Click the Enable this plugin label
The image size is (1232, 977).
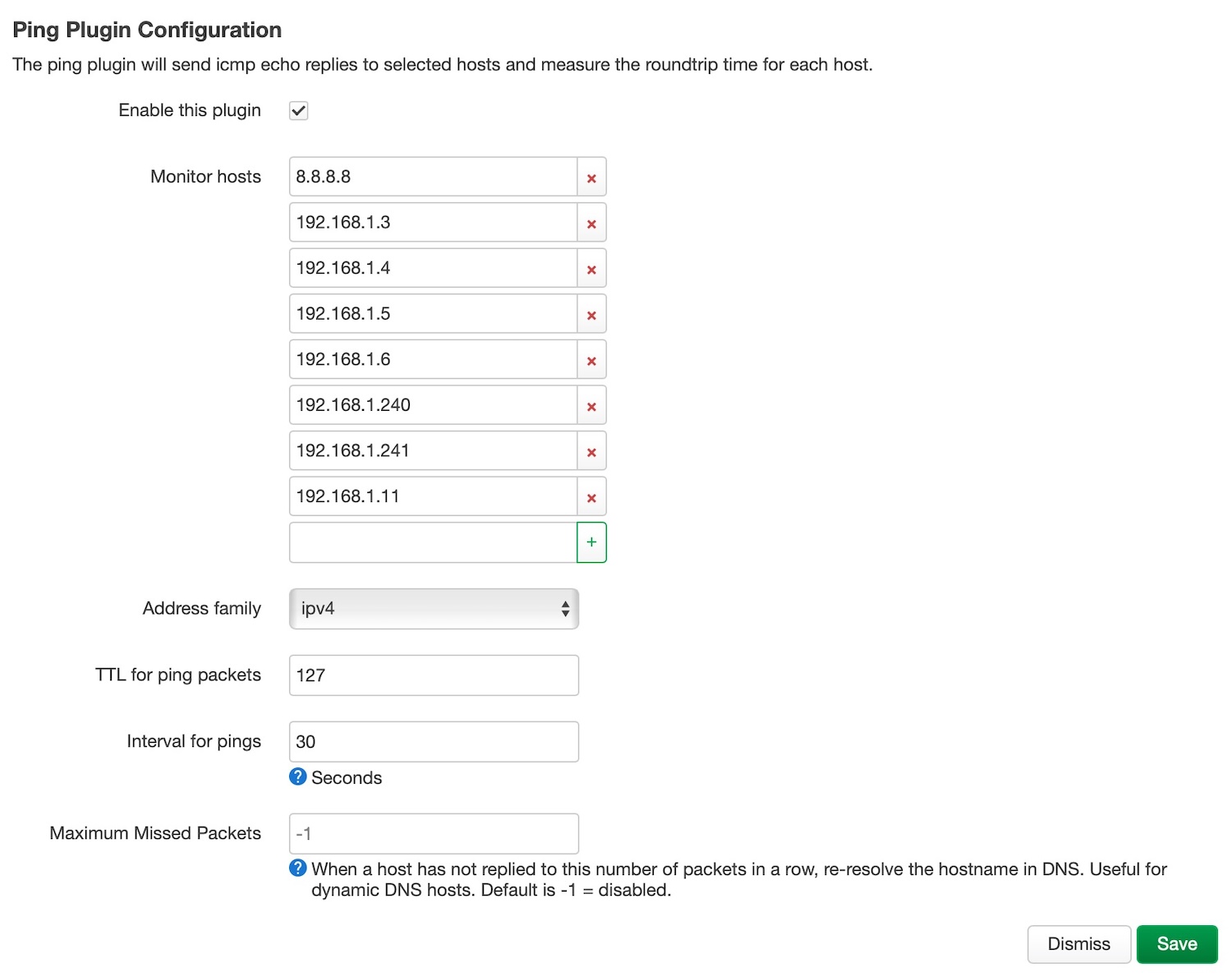pos(190,111)
